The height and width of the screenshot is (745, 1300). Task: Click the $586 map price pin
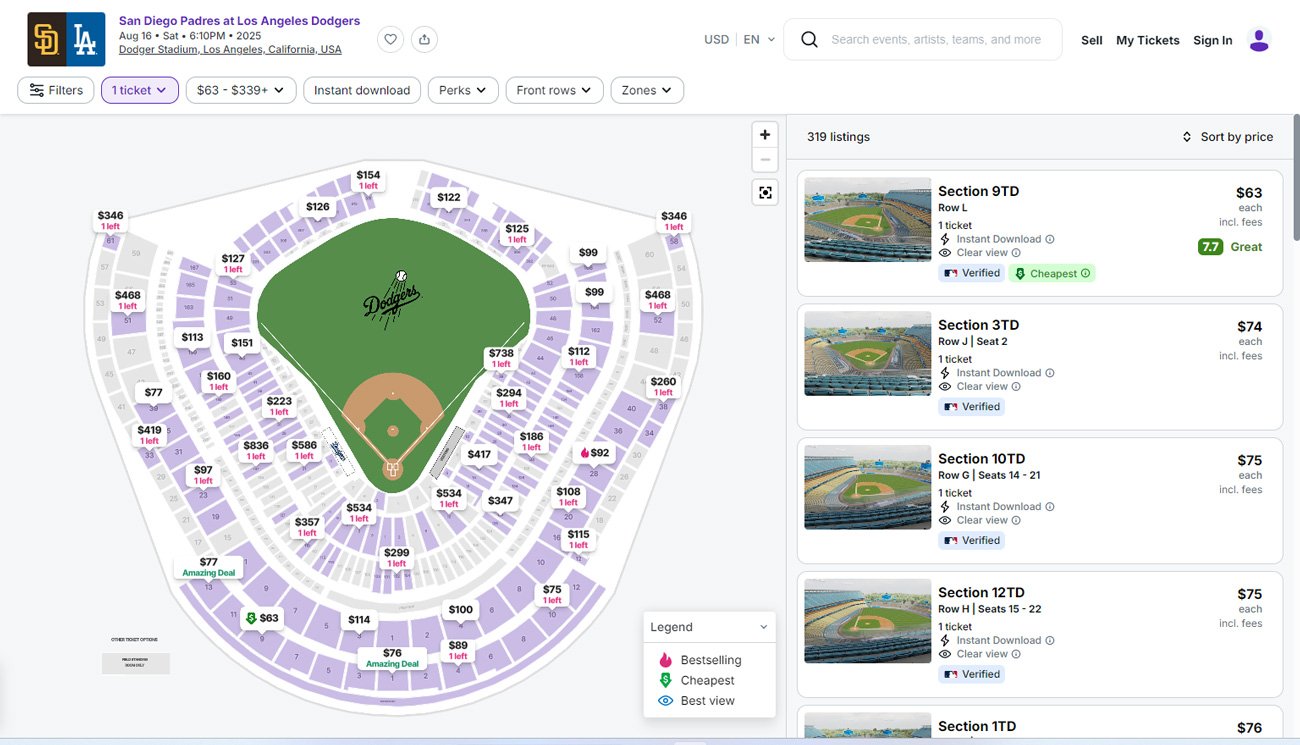coord(304,450)
